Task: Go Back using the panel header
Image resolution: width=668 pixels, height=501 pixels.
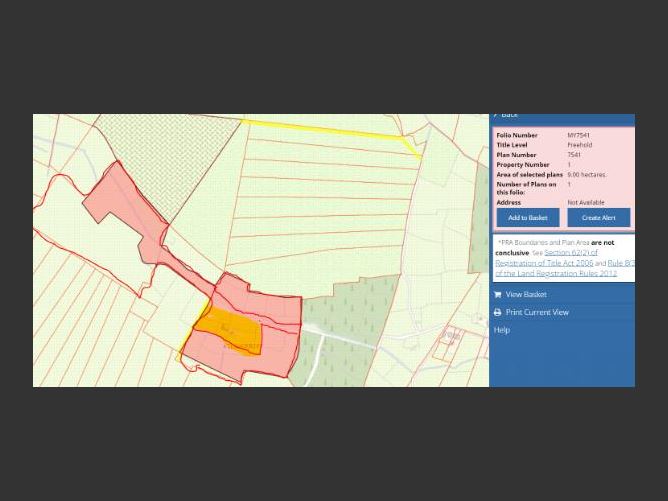Action: pyautogui.click(x=506, y=115)
